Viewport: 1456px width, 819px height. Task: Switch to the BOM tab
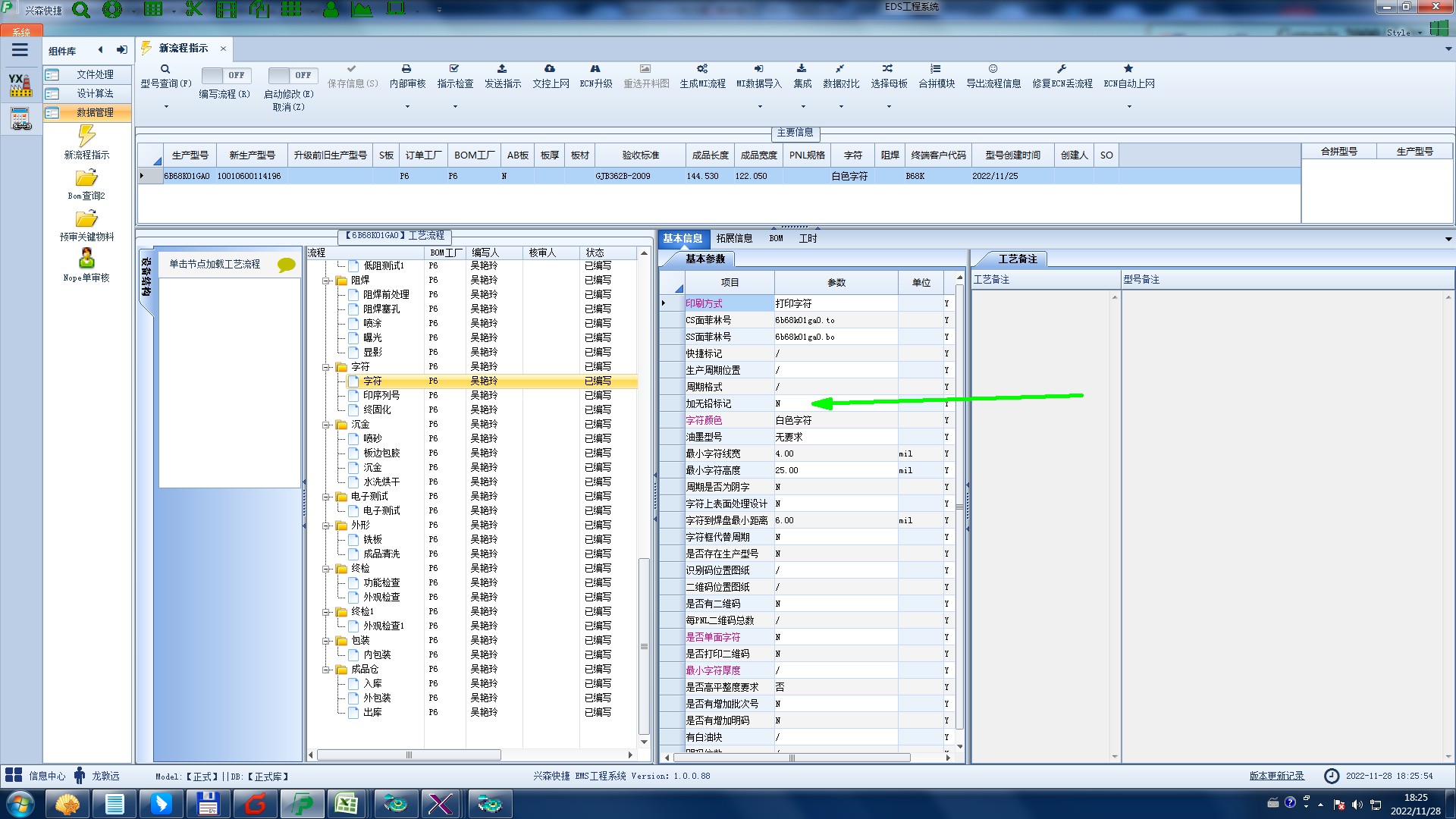(776, 238)
